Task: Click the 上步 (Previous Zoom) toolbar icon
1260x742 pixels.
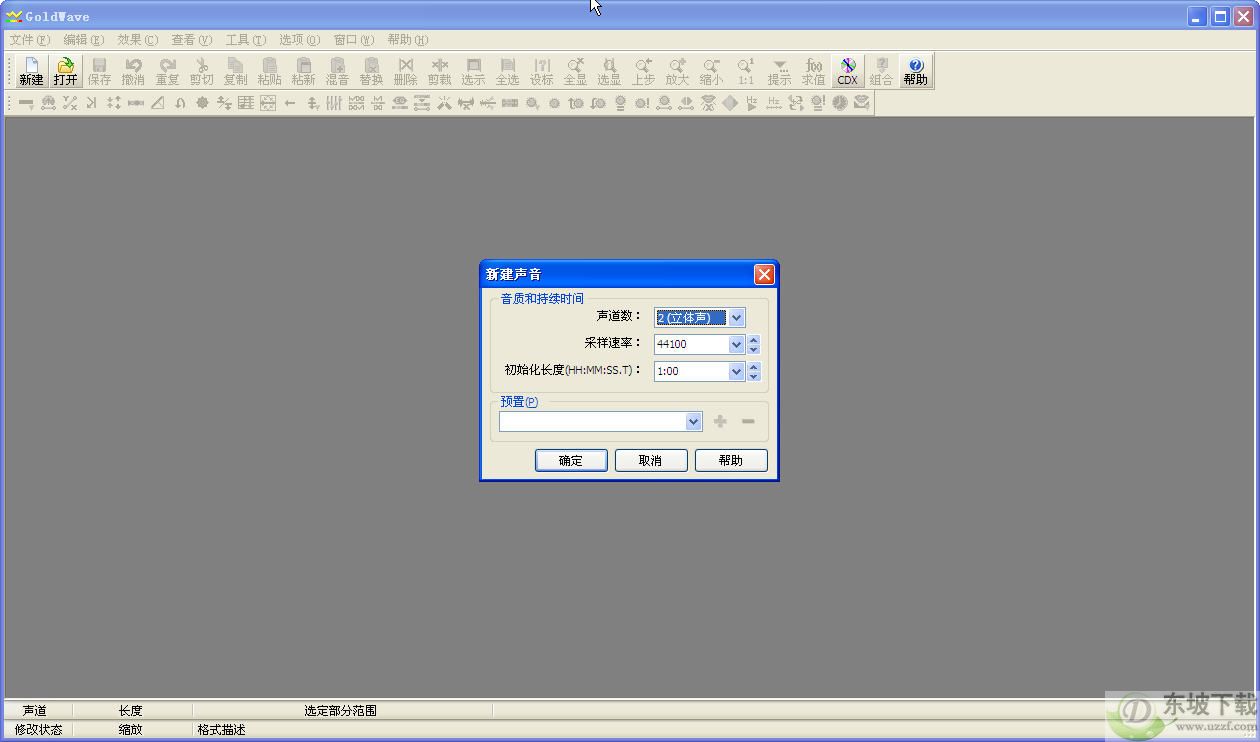Action: click(x=644, y=71)
